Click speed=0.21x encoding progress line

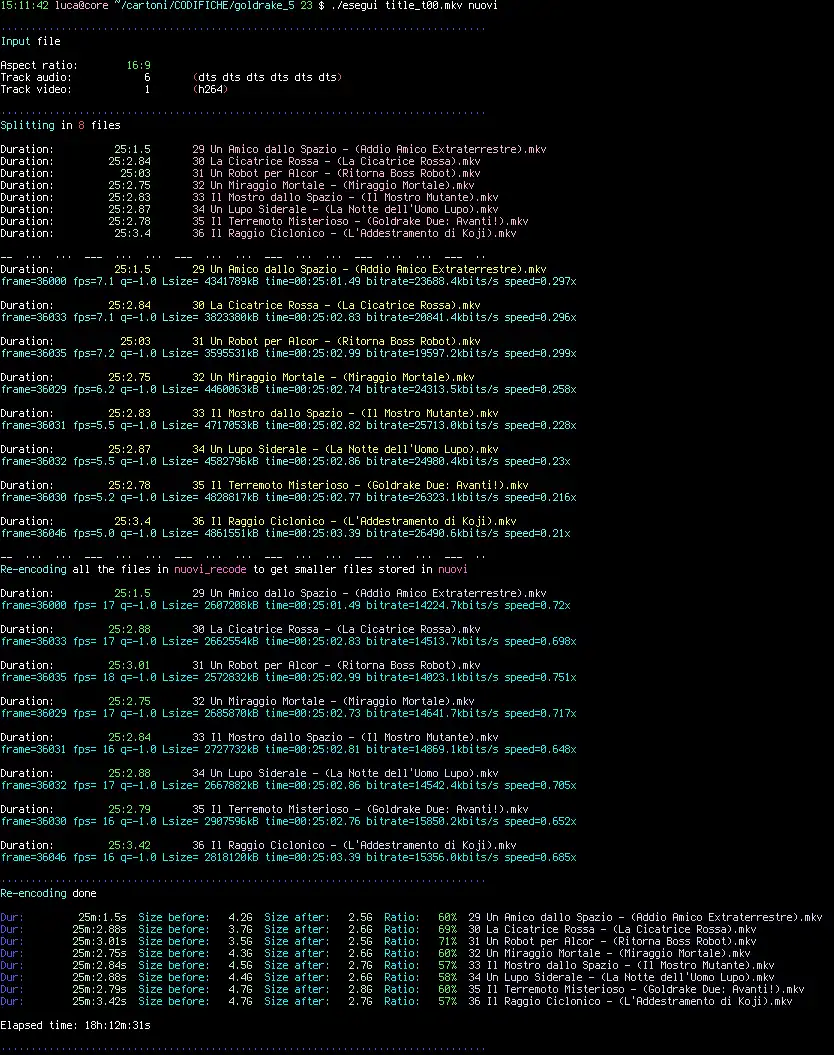(x=286, y=534)
